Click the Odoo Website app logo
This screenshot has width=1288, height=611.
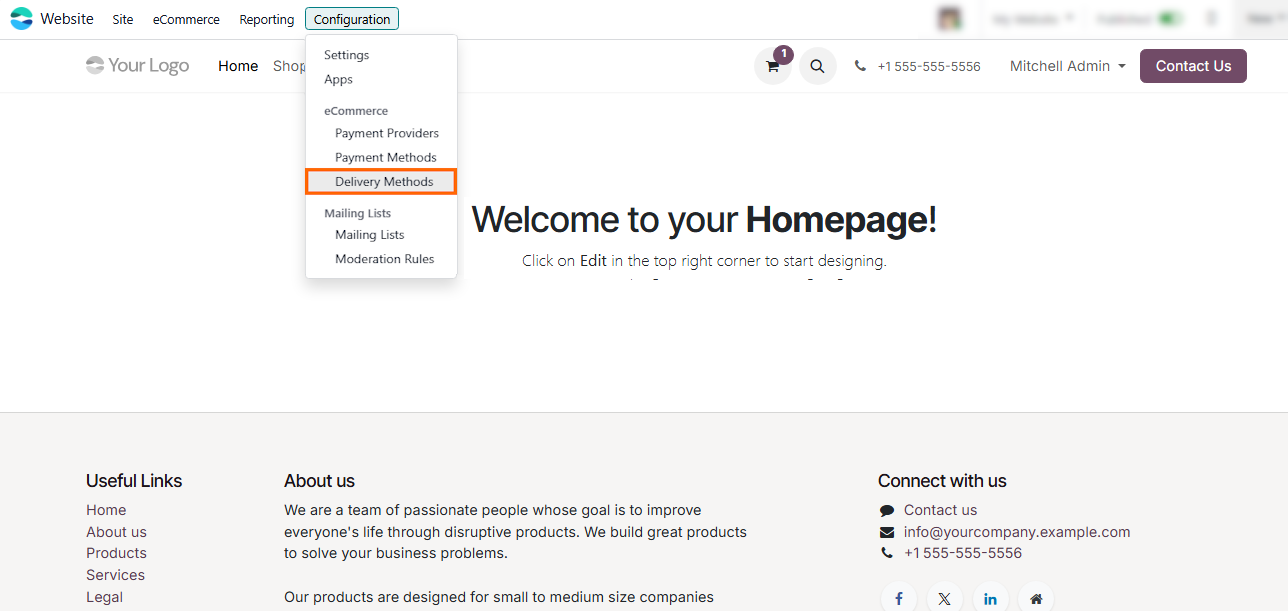(x=21, y=19)
